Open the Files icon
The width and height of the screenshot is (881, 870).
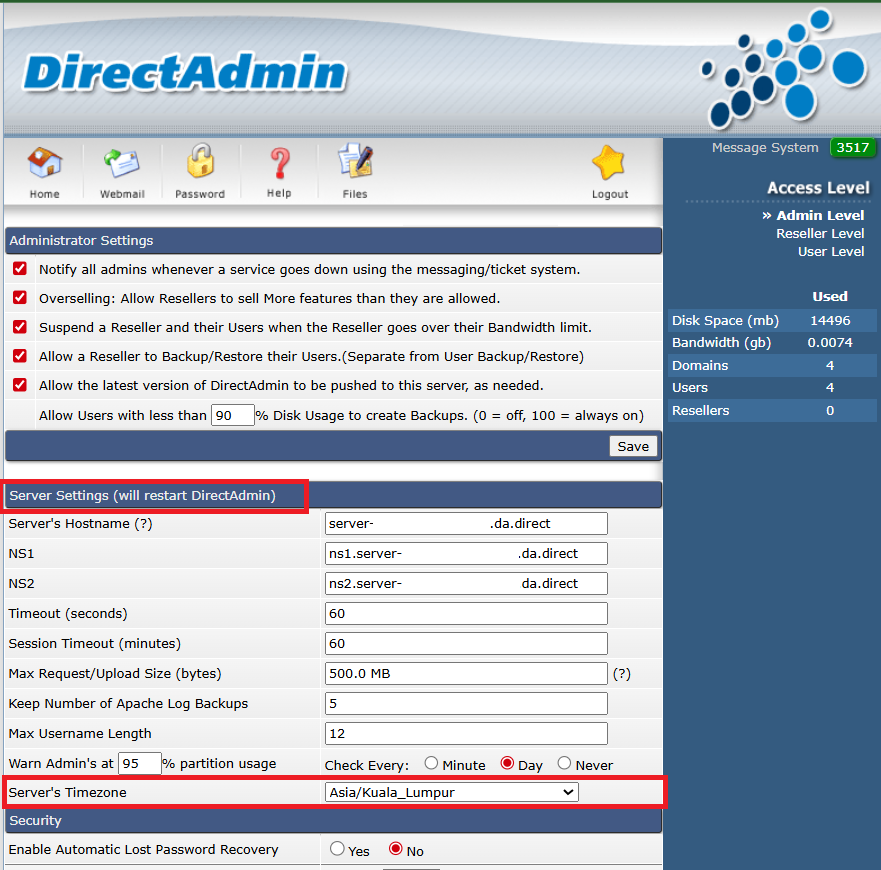[355, 161]
